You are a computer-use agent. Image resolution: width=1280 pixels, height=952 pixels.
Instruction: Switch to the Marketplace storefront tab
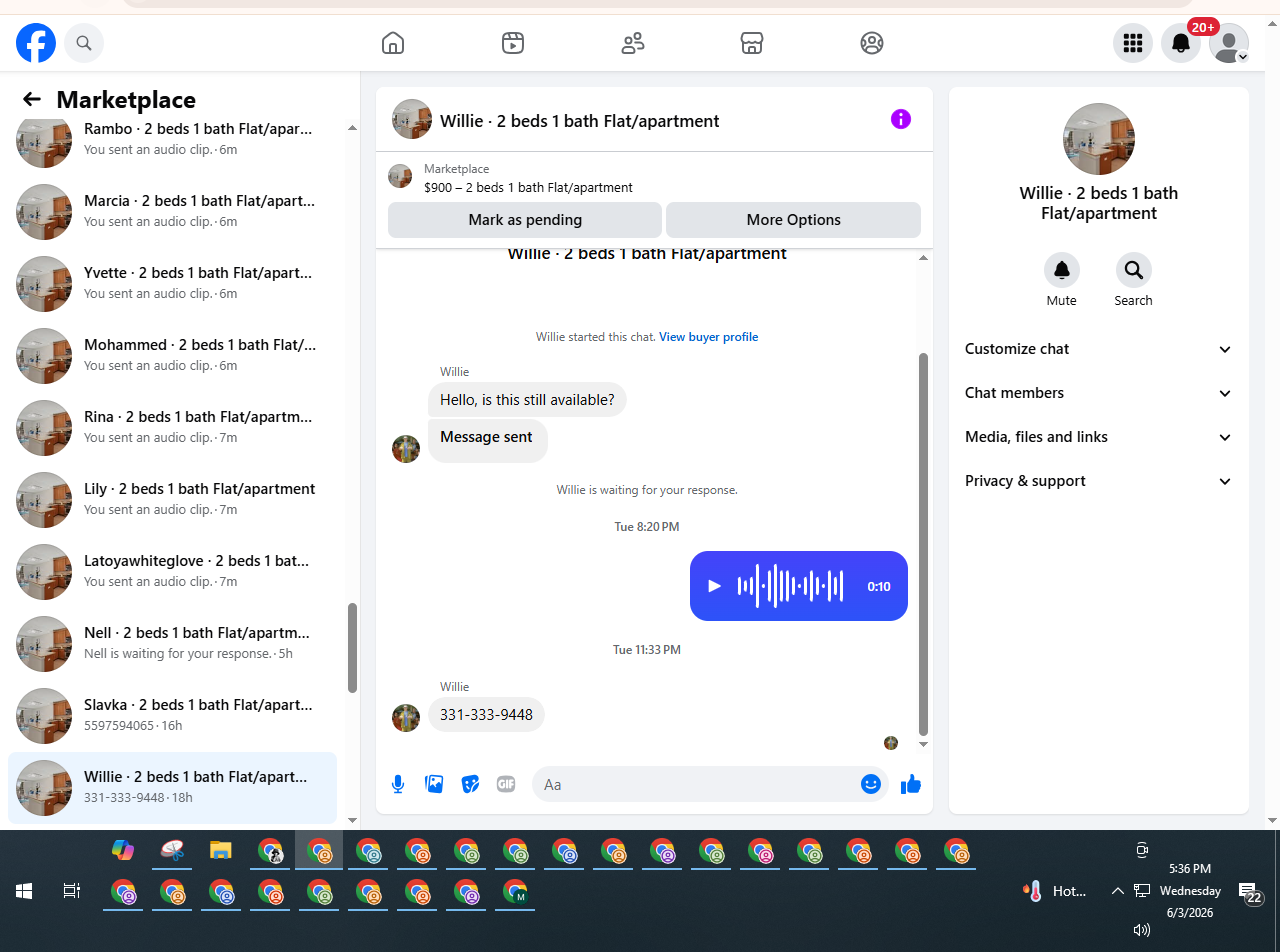click(x=752, y=43)
